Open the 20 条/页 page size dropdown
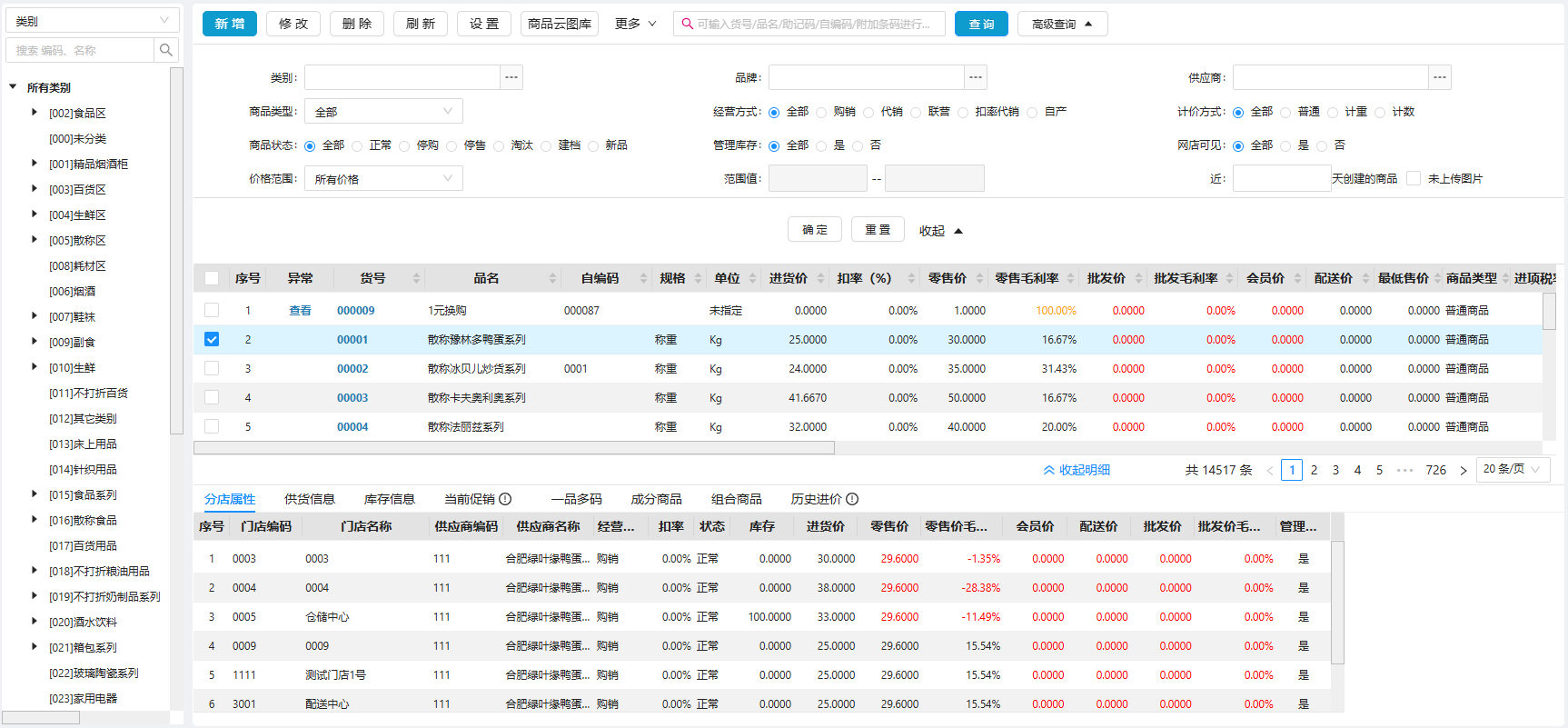Screen dimensions: 1568x728 pos(1513,469)
